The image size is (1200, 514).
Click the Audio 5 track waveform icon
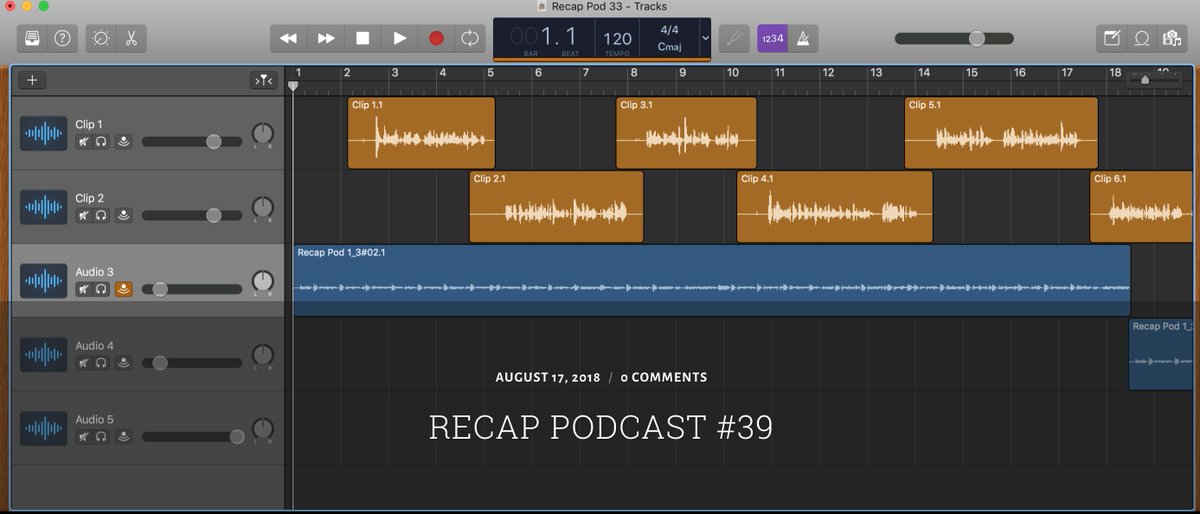click(43, 428)
